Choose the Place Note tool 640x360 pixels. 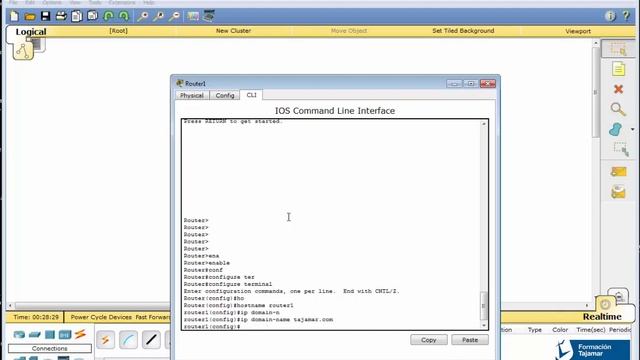point(618,69)
